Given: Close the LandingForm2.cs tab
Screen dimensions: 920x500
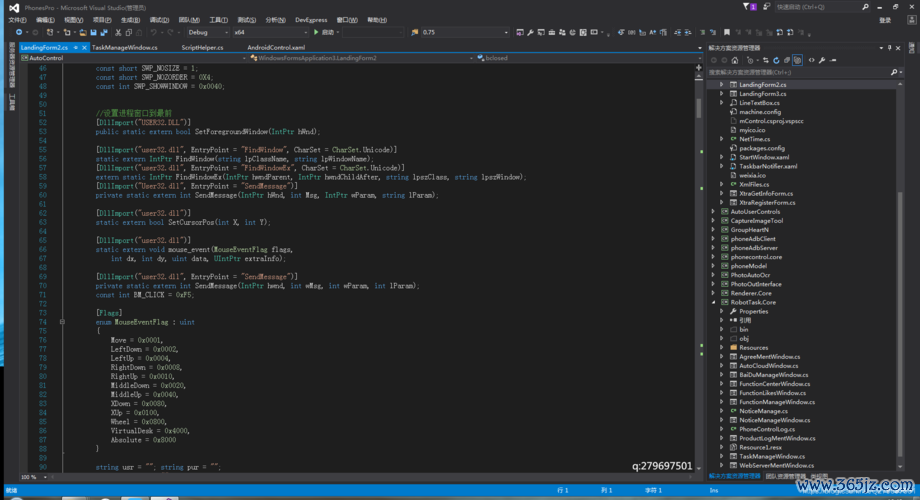Looking at the screenshot, I should [84, 48].
